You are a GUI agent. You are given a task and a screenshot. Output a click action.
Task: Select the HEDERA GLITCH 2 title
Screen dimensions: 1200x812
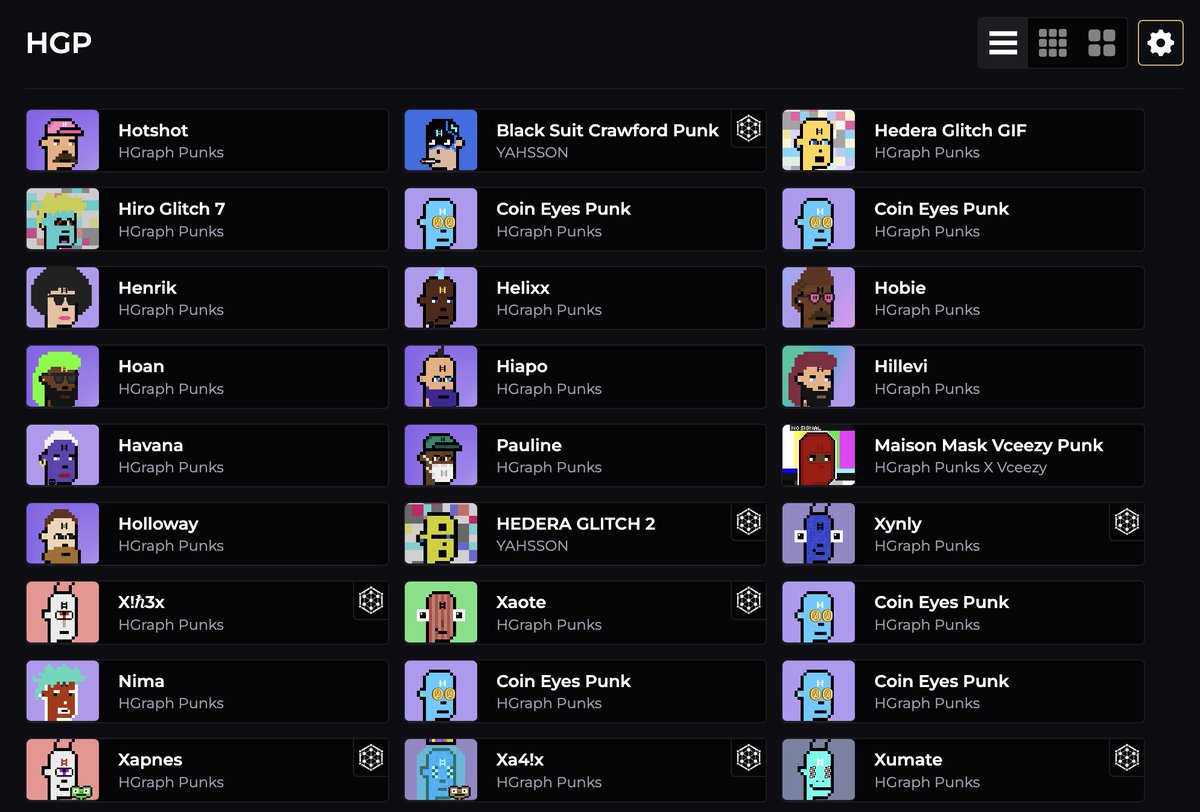pyautogui.click(x=576, y=524)
